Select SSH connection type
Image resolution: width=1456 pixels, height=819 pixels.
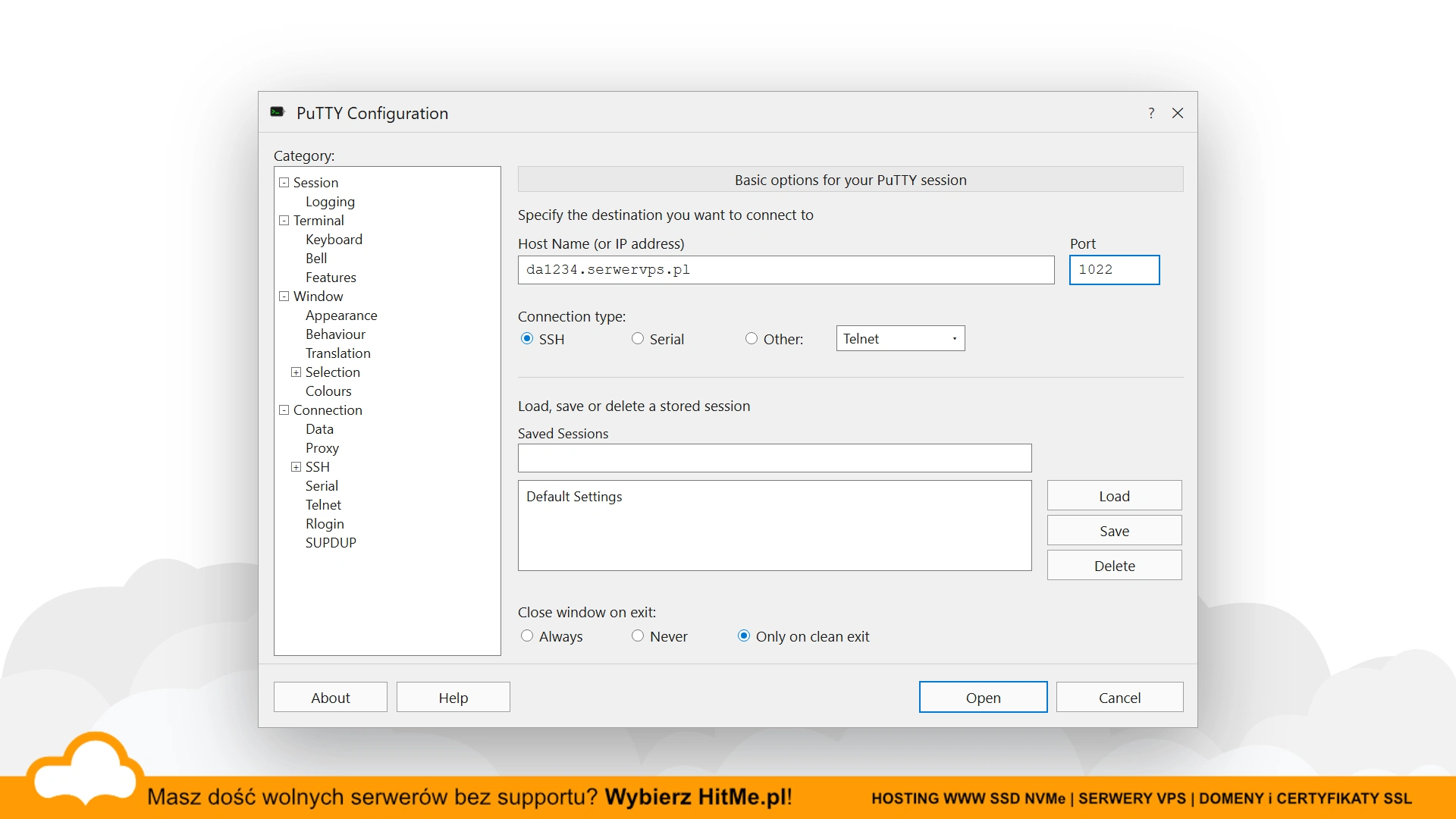point(527,339)
